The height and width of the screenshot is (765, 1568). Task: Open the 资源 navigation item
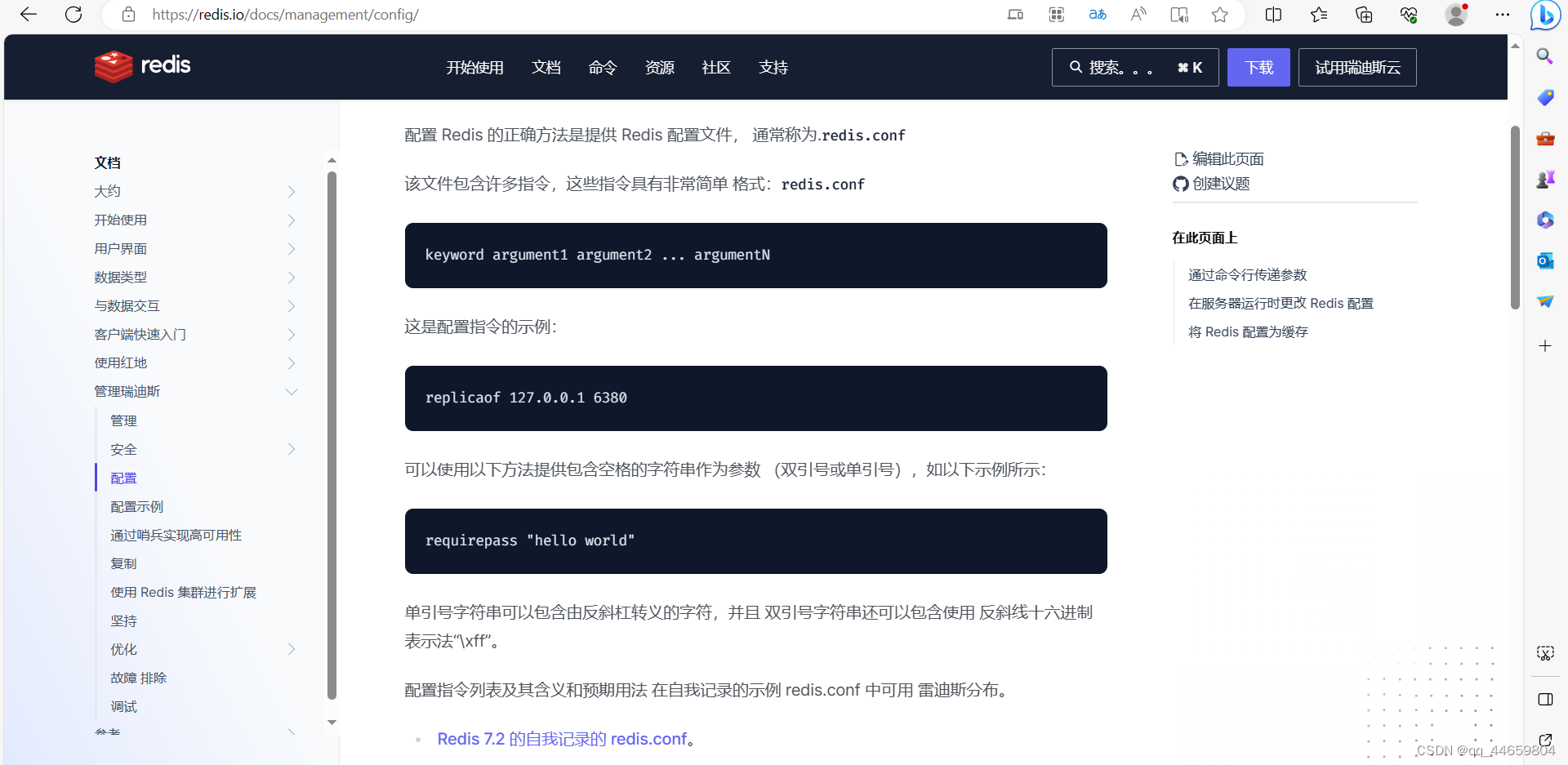pos(660,68)
